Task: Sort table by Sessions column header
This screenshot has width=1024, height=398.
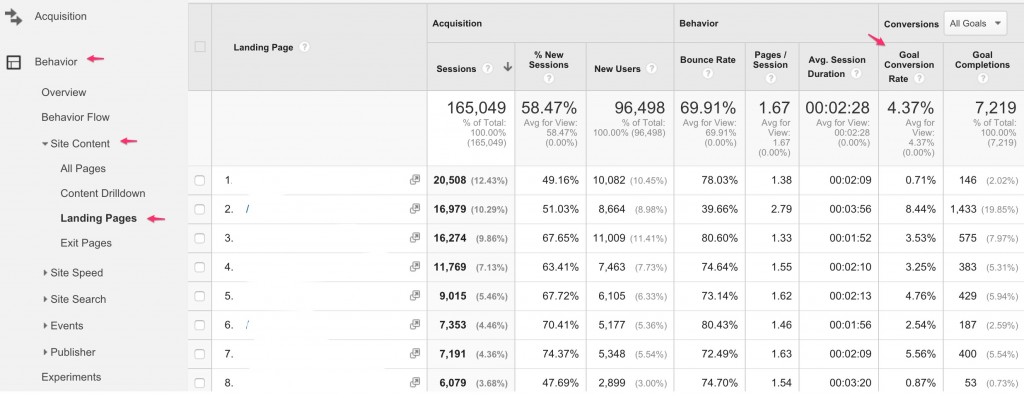Action: (456, 69)
